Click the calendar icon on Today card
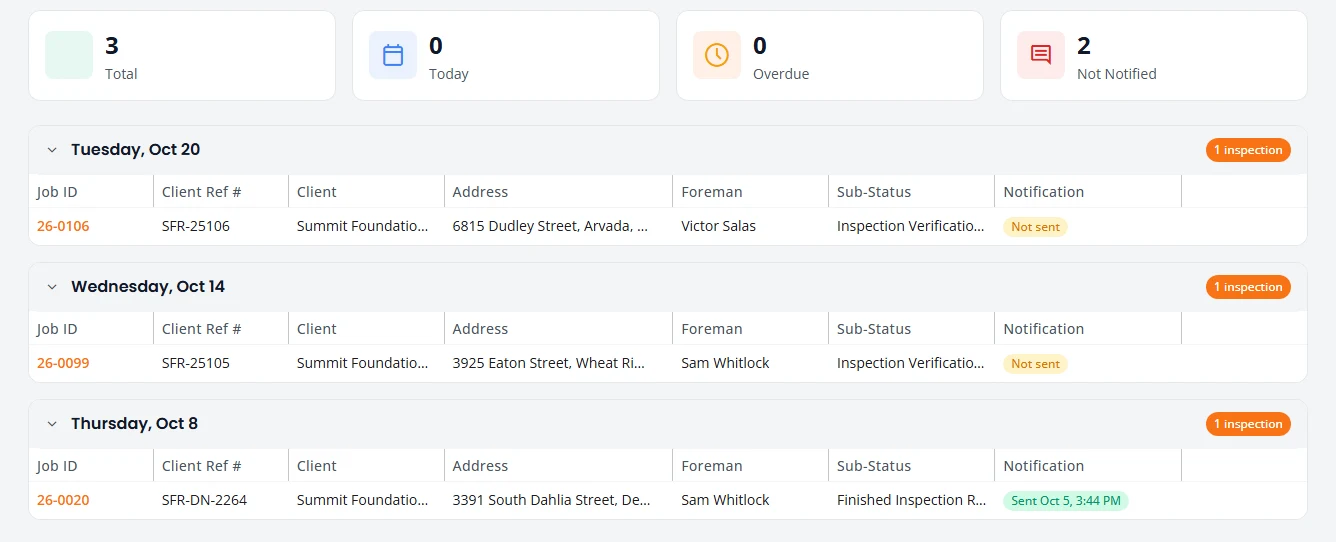This screenshot has width=1336, height=542. [x=393, y=55]
